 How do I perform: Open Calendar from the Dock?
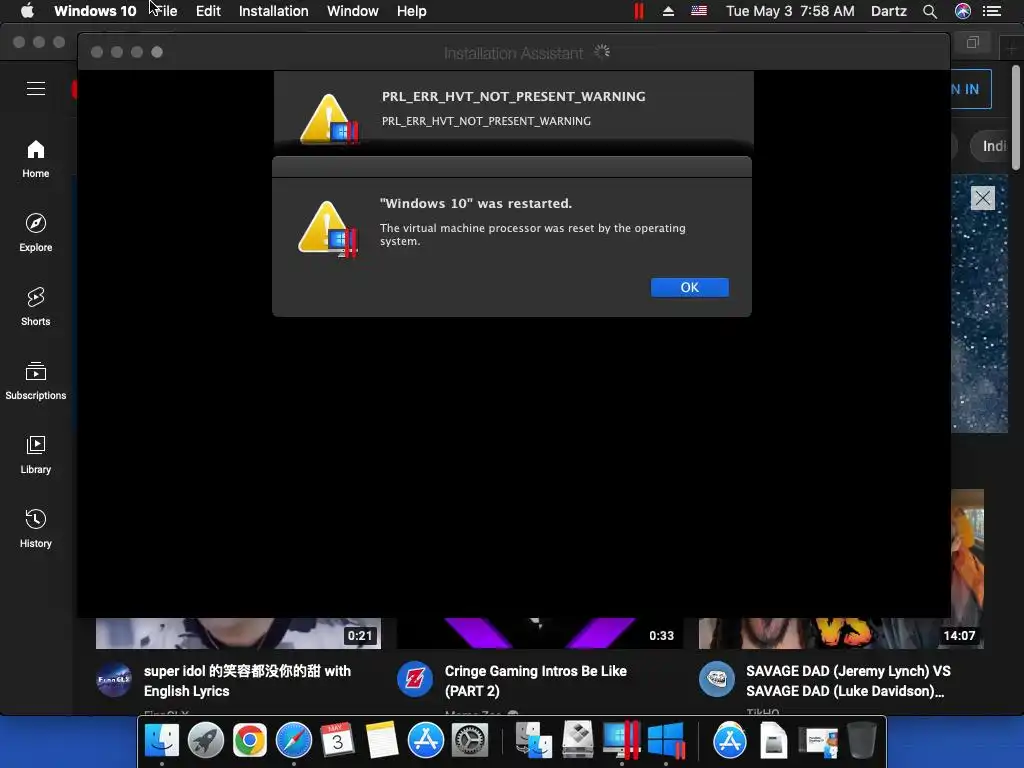tap(337, 741)
